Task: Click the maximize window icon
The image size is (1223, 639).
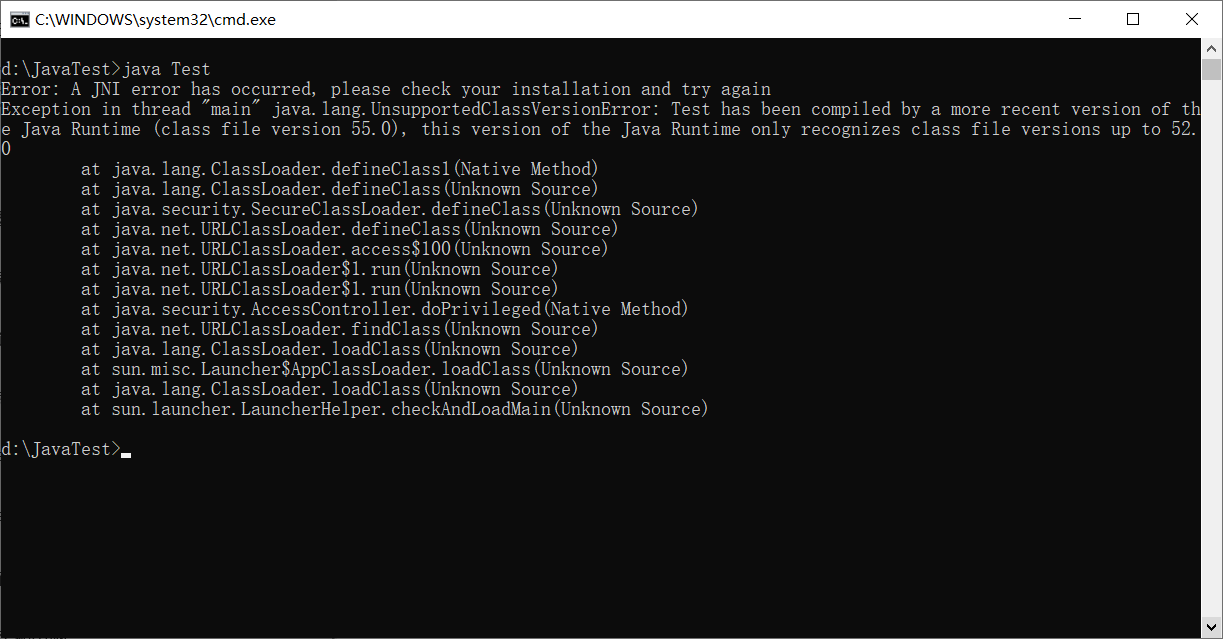Action: [x=1133, y=18]
